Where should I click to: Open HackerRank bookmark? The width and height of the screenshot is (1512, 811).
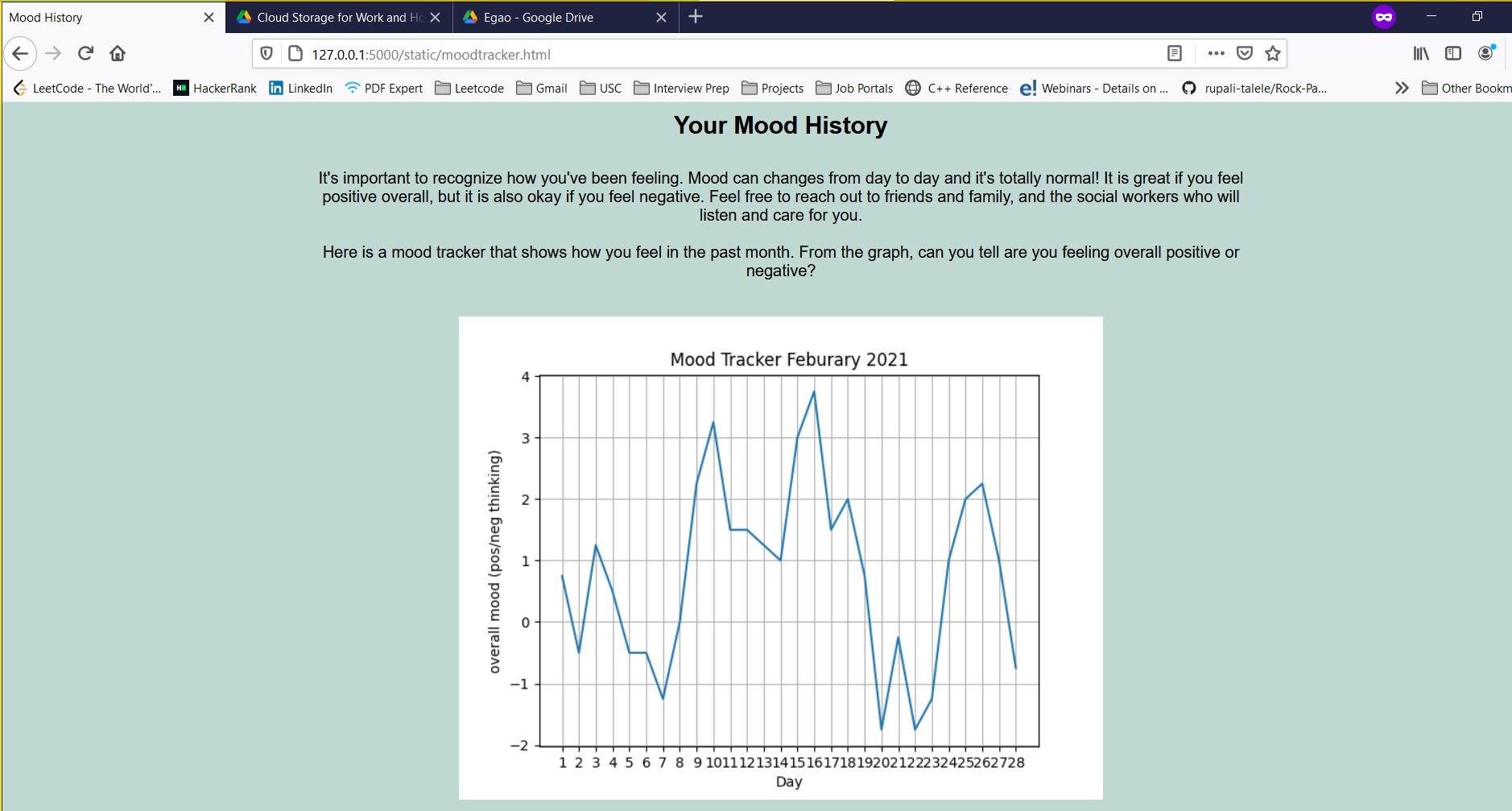[215, 89]
